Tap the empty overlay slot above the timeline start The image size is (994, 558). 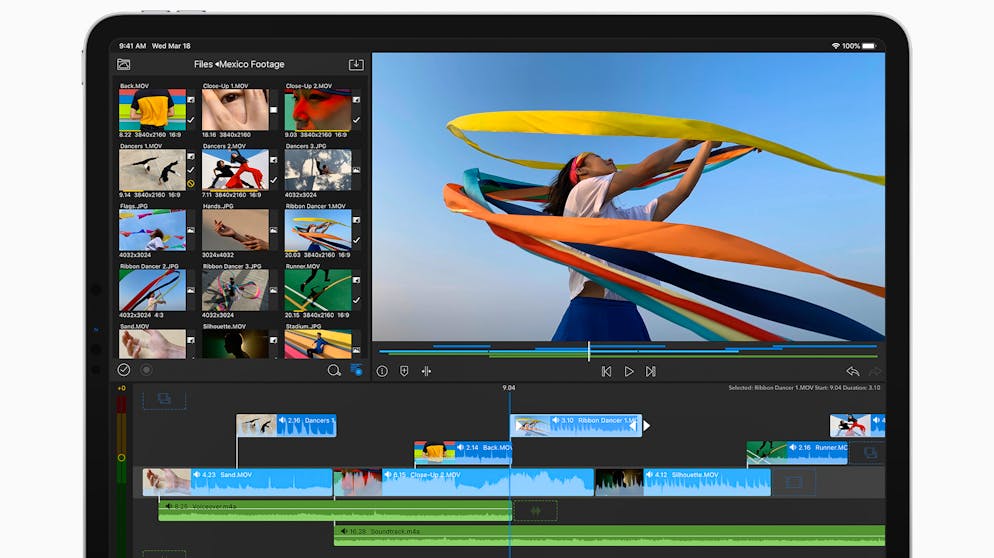(164, 399)
